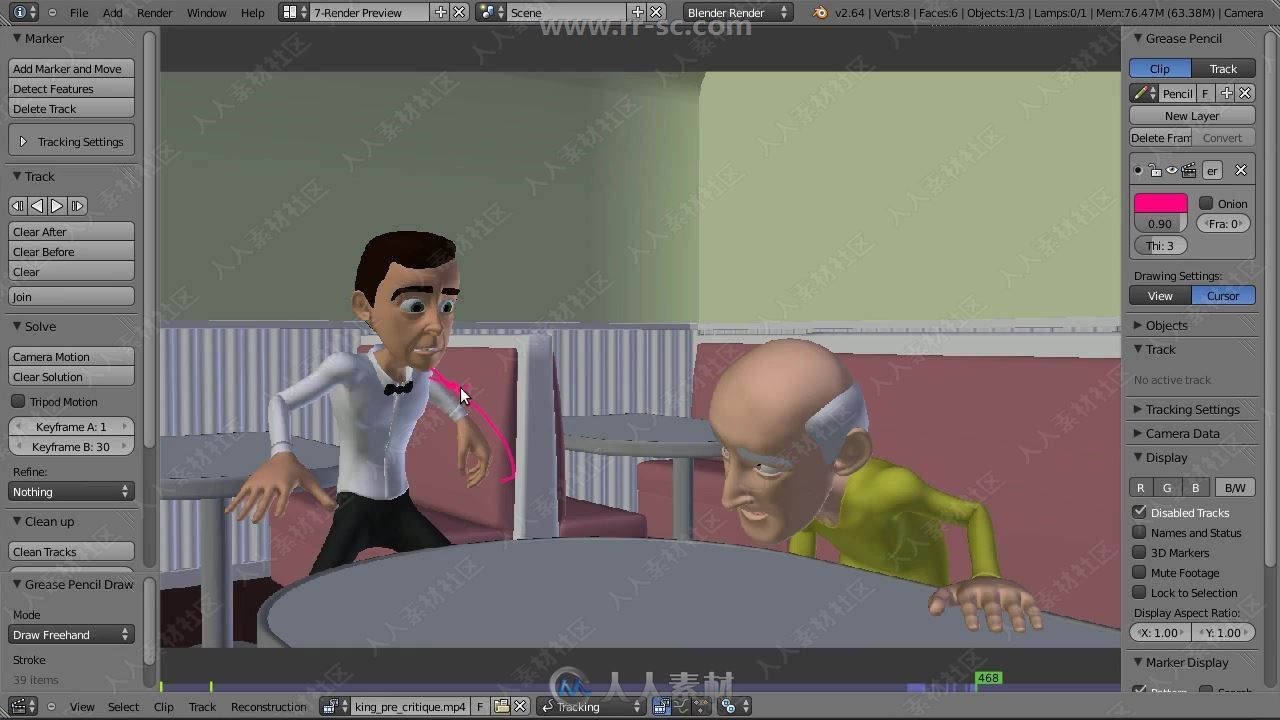Enable 3D Markers display

click(x=1139, y=552)
